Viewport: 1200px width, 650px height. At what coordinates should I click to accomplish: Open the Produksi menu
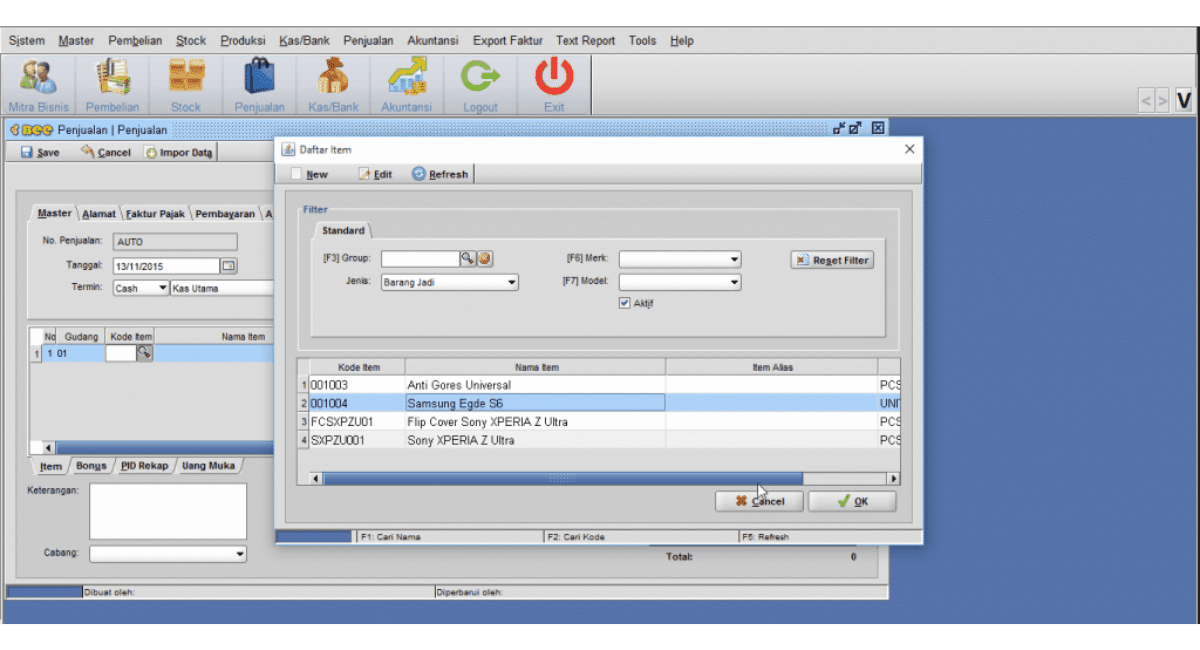(x=243, y=41)
